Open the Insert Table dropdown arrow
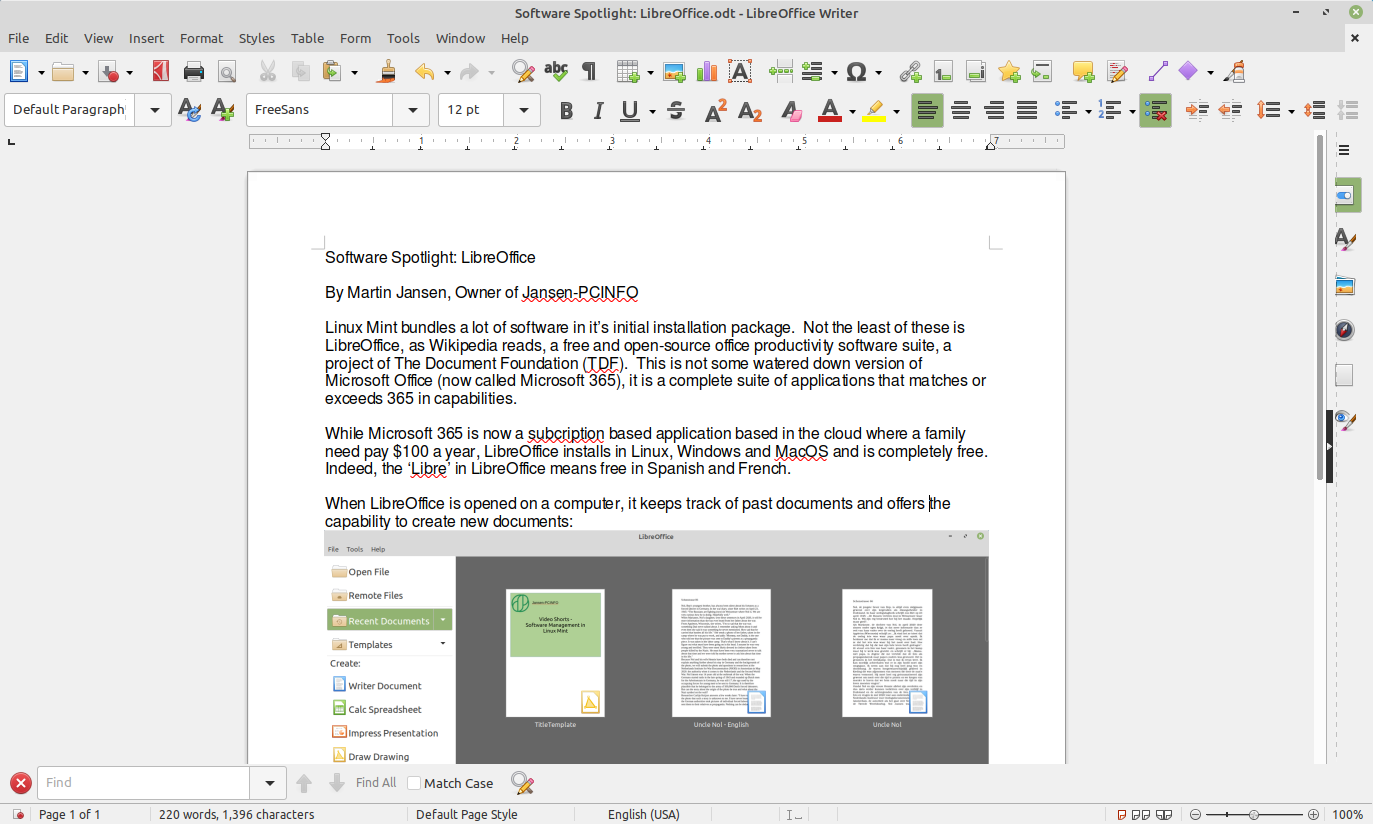 (650, 72)
